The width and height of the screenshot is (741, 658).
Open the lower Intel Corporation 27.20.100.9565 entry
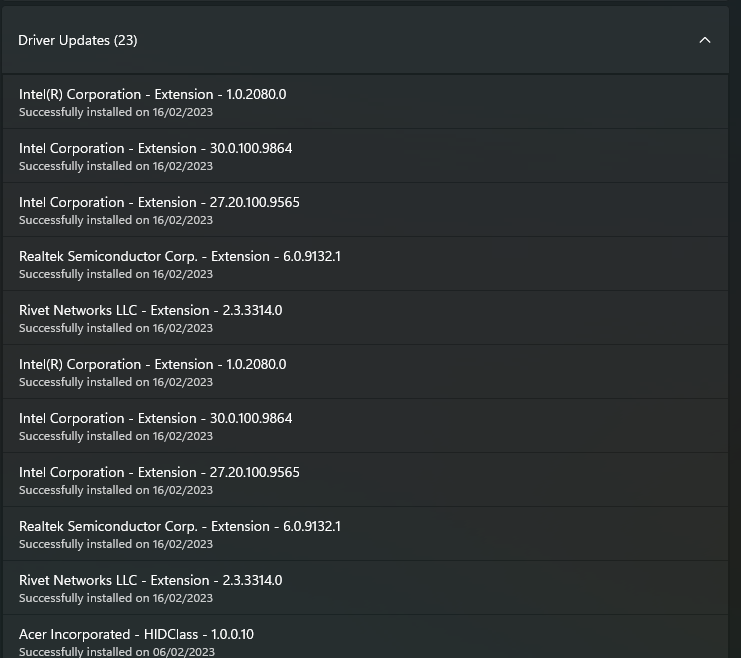click(x=365, y=479)
